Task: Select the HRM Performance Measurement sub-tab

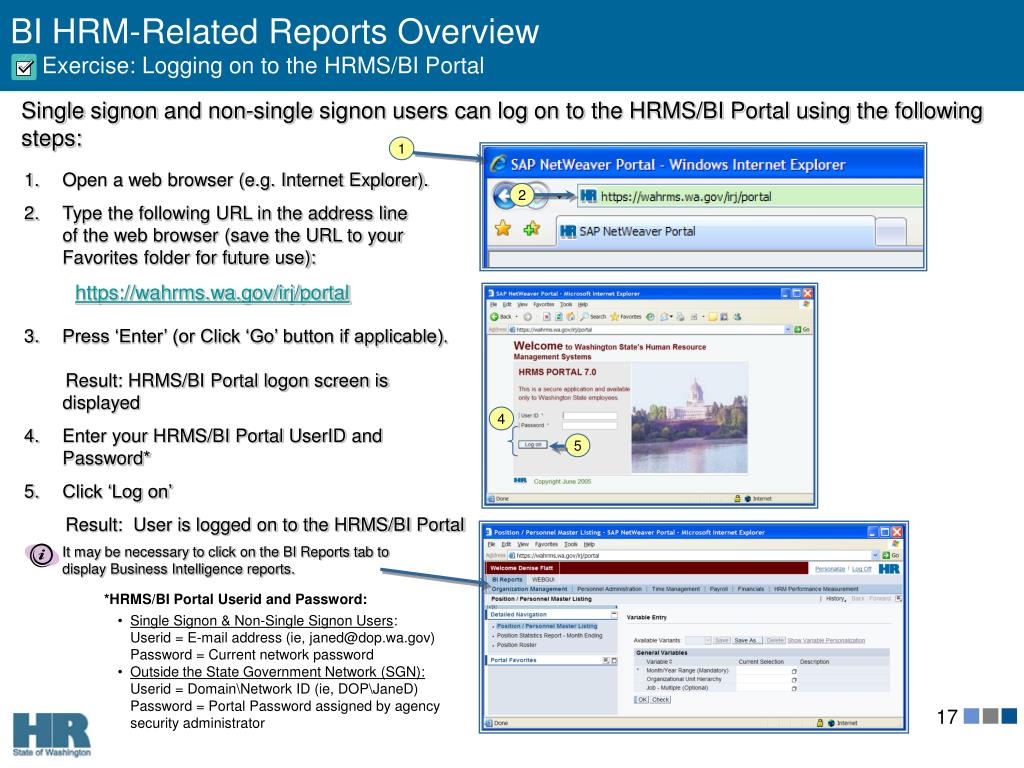Action: point(816,589)
